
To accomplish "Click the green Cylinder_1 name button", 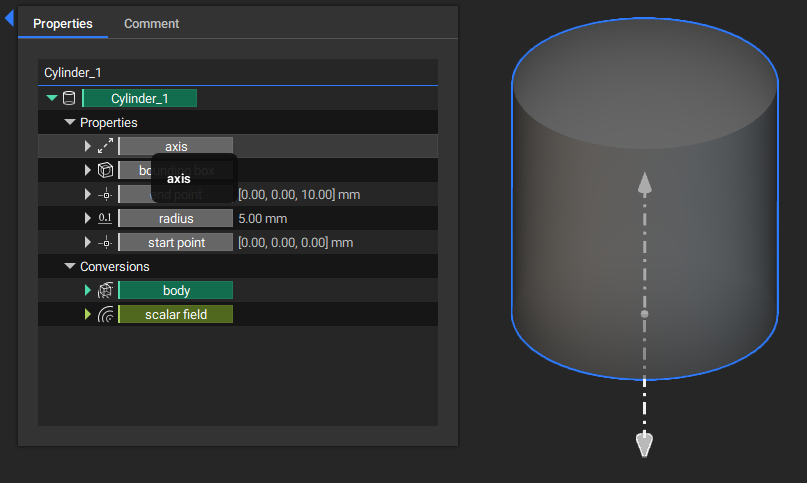I will click(139, 98).
